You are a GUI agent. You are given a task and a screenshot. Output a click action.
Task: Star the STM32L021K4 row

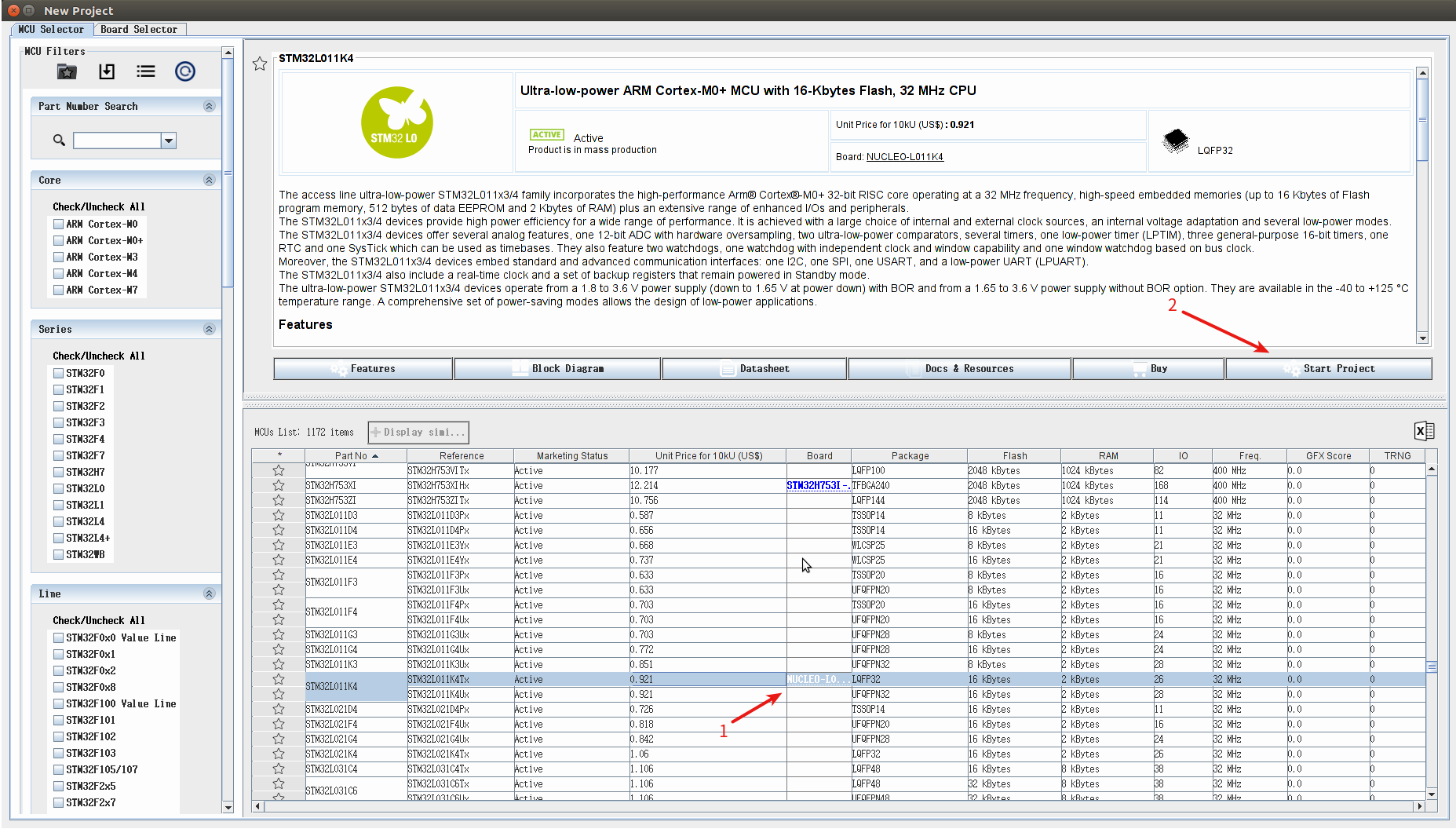[279, 754]
